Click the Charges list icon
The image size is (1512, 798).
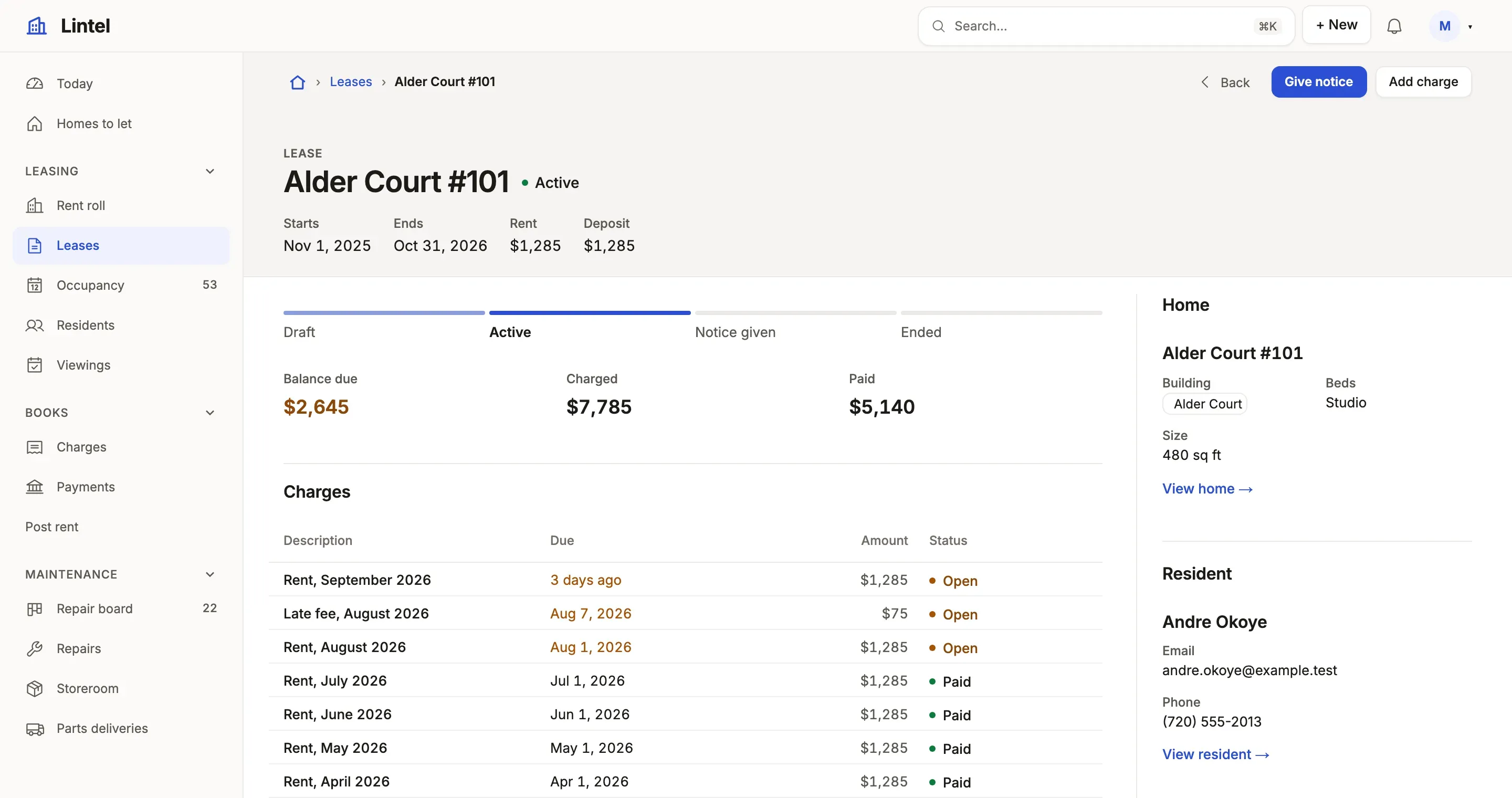click(x=35, y=447)
